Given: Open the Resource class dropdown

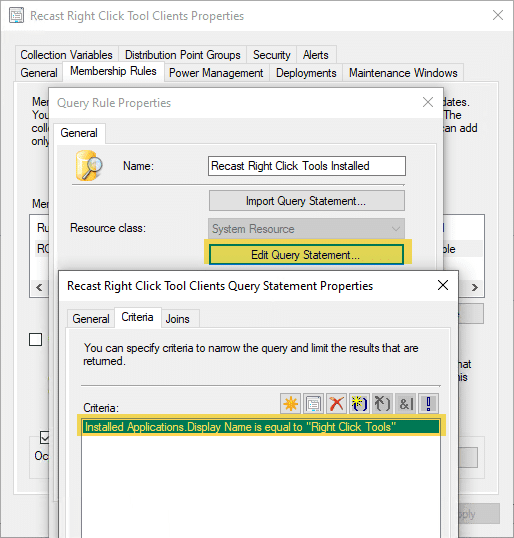Looking at the screenshot, I should [306, 229].
